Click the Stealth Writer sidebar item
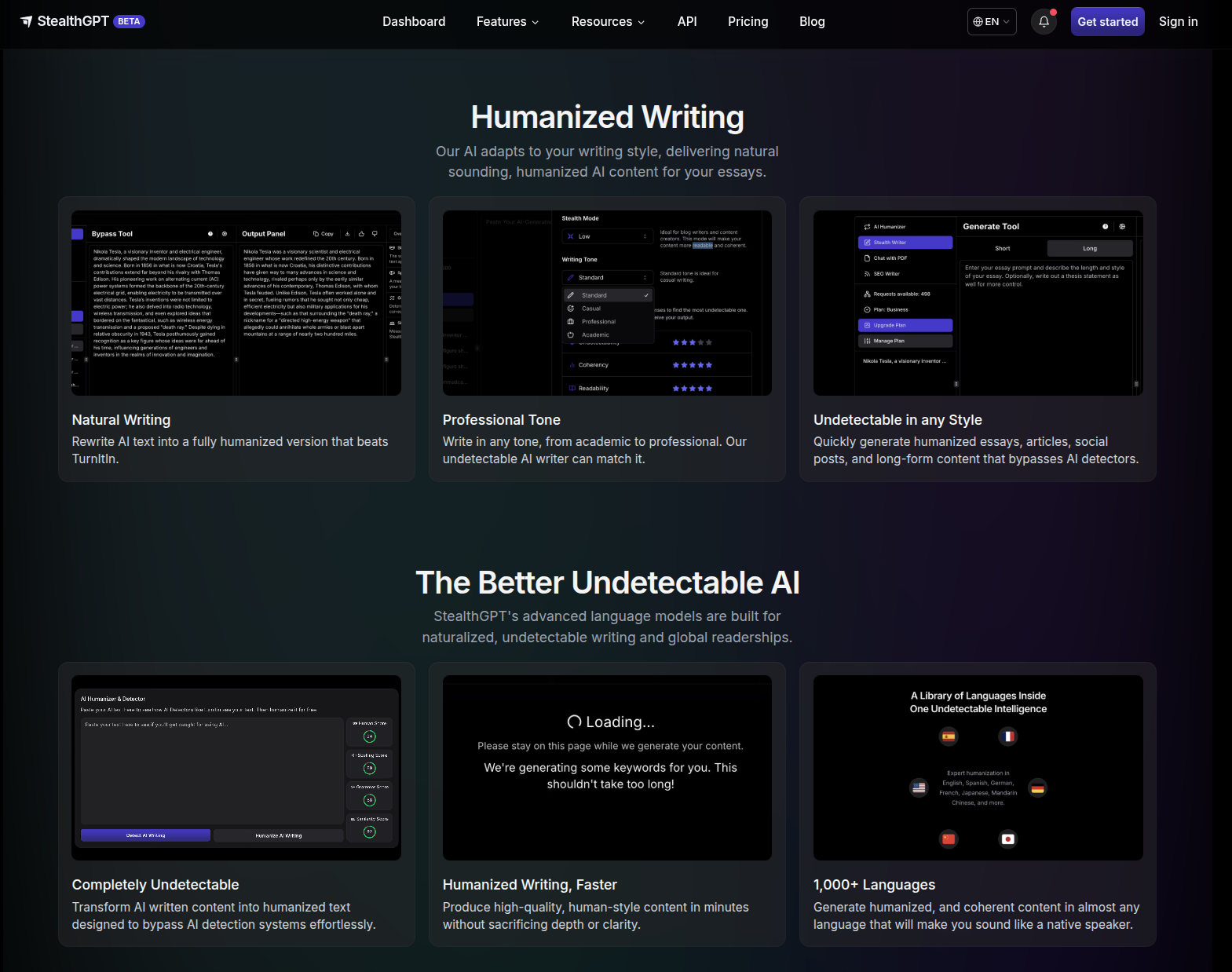Image resolution: width=1232 pixels, height=972 pixels. click(905, 243)
